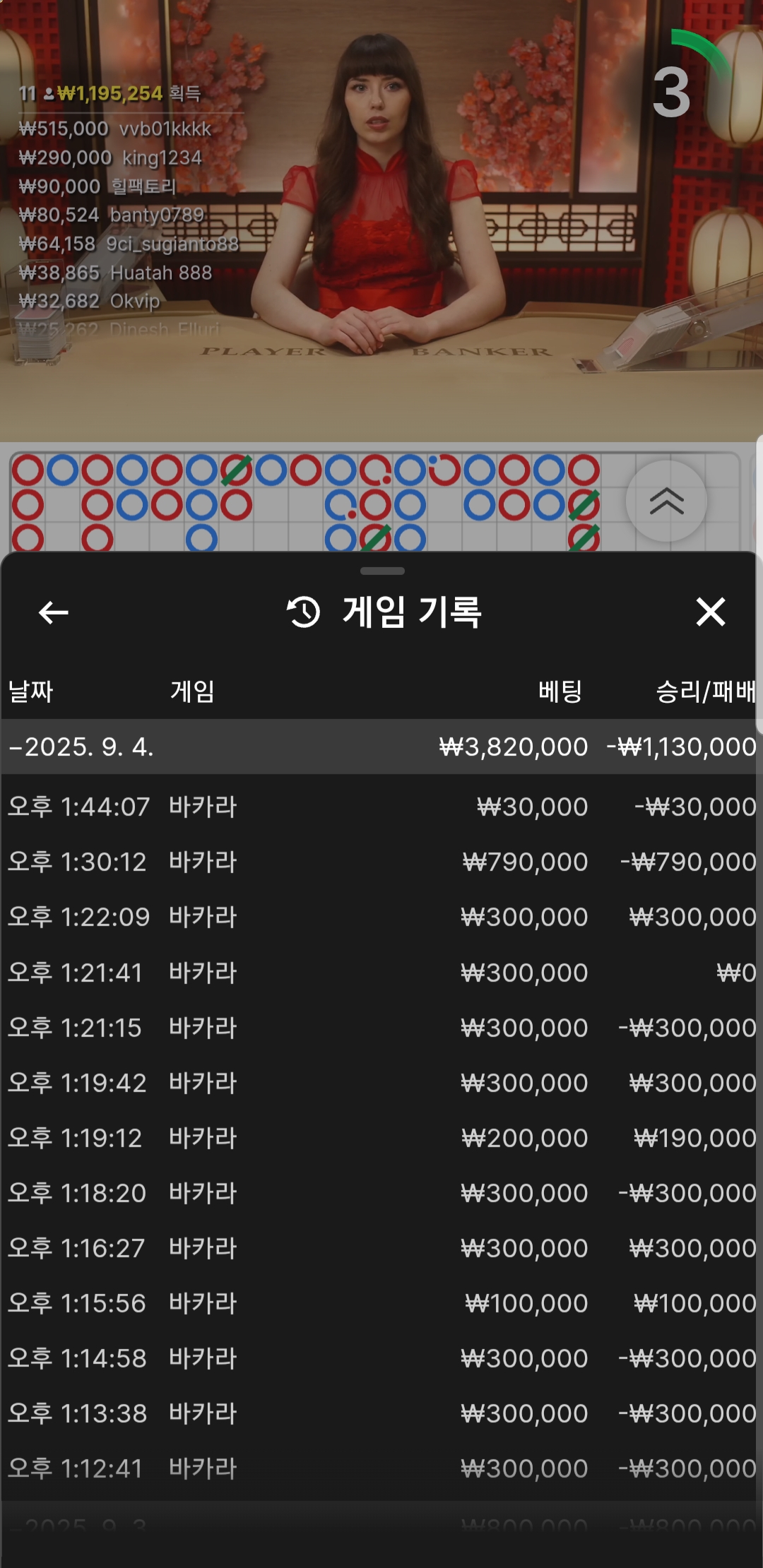This screenshot has height=1568, width=763.
Task: Select winner king1234 with ₩290,000
Action: click(110, 158)
